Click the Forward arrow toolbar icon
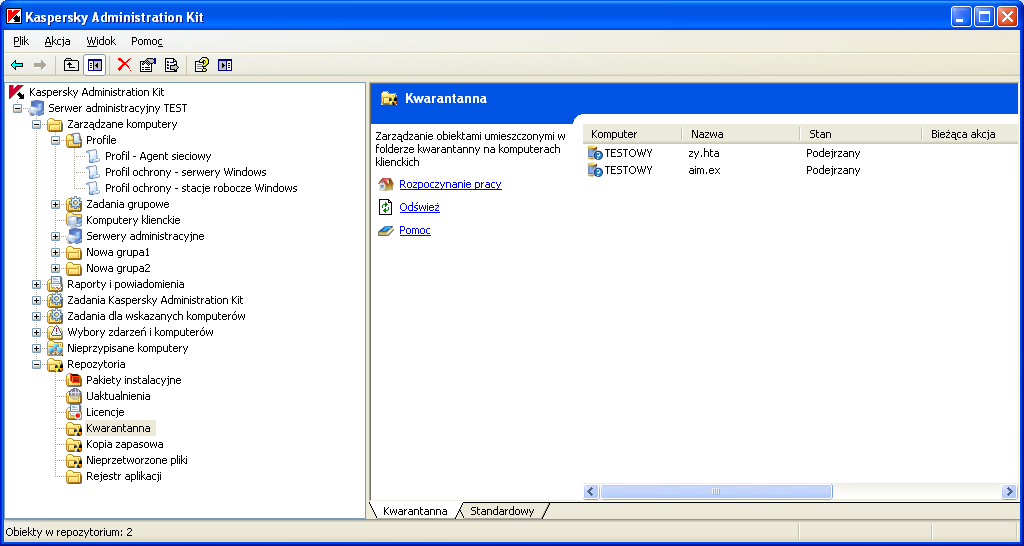The image size is (1024, 546). 40,65
